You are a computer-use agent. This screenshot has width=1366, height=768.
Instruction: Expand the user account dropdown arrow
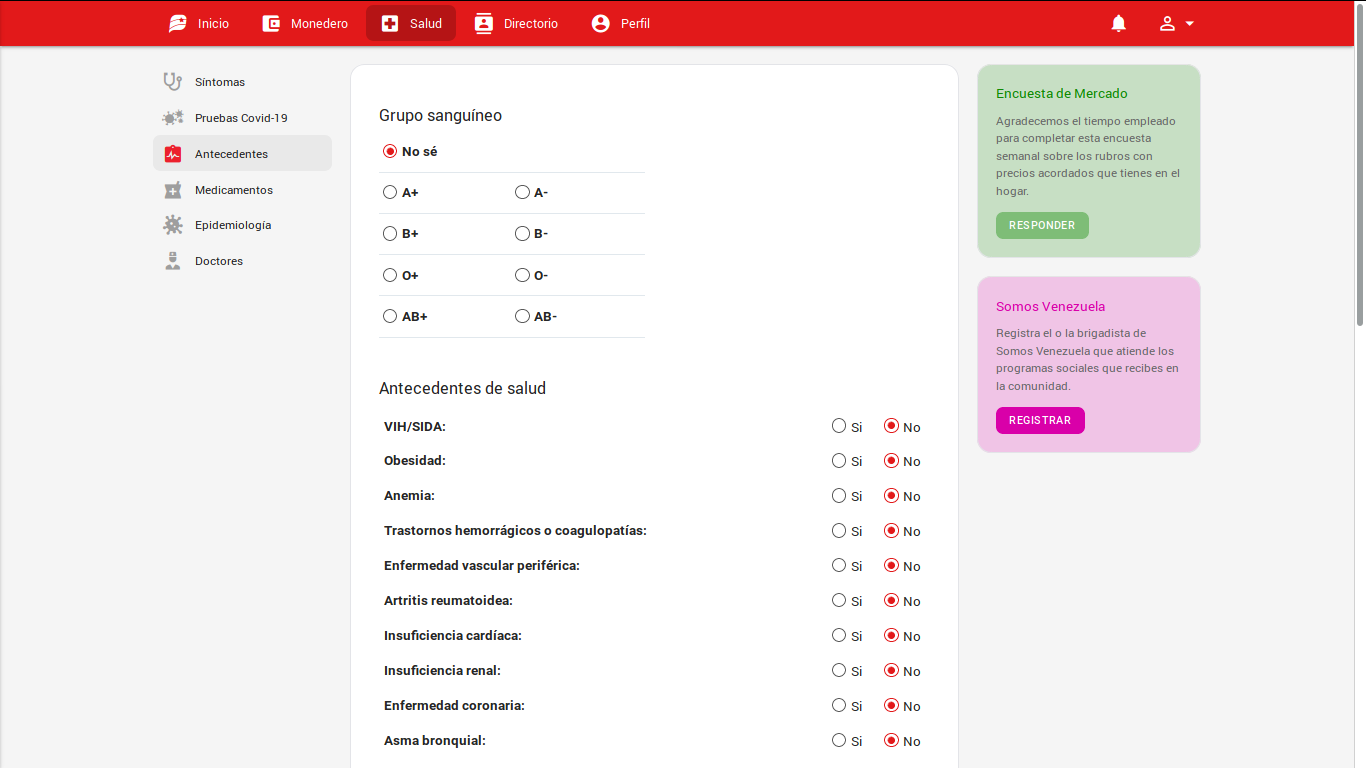(x=1189, y=23)
